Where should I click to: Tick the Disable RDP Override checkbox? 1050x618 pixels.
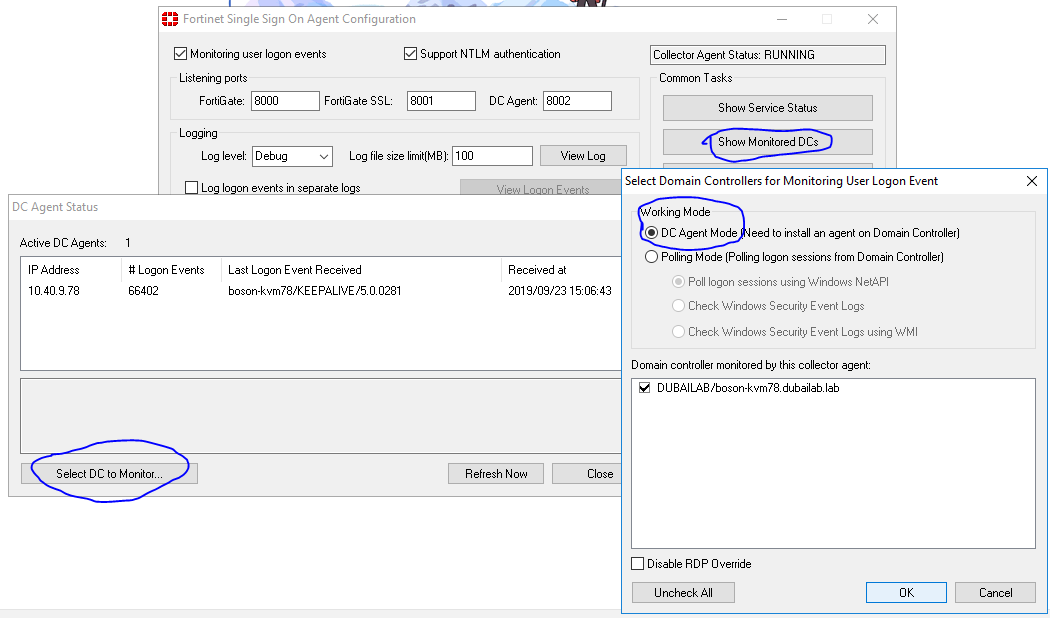click(638, 564)
